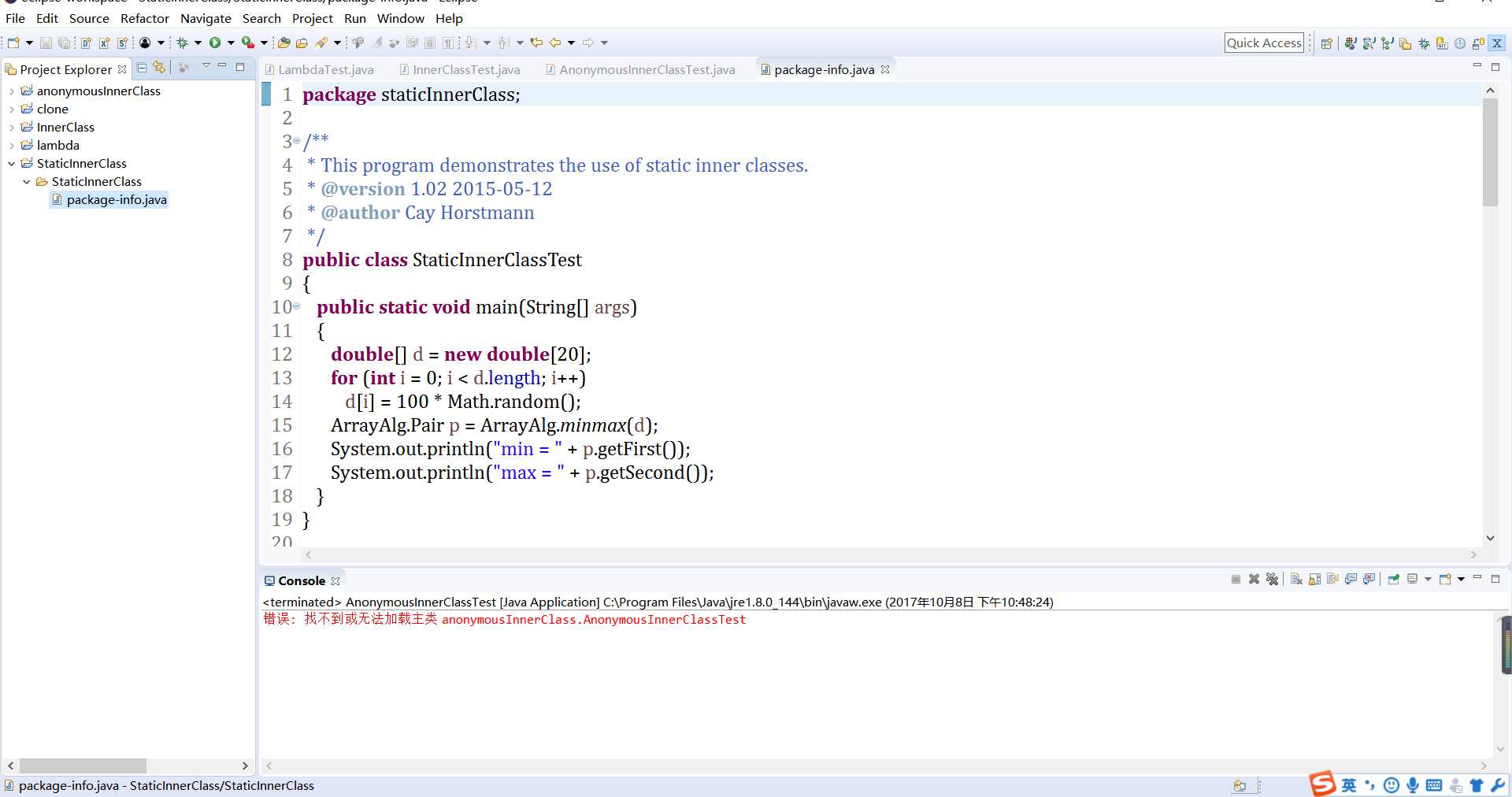Click the Search flashlight icon in the toolbar
Image resolution: width=1512 pixels, height=797 pixels.
pyautogui.click(x=321, y=43)
